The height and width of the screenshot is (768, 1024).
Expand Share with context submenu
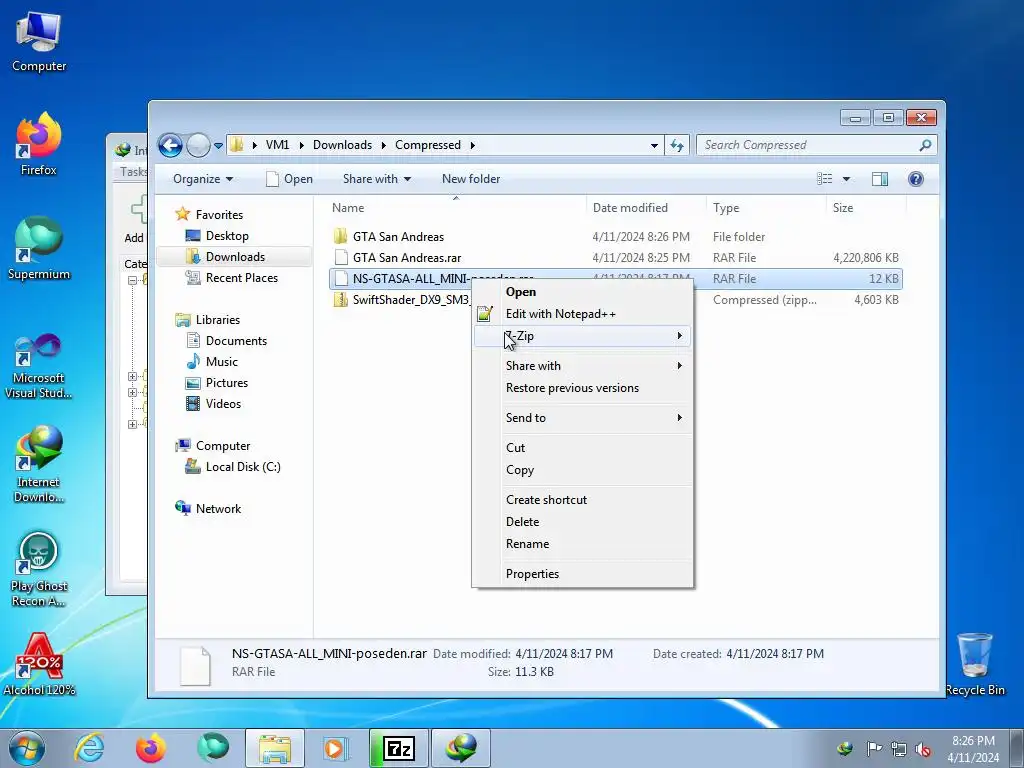pyautogui.click(x=583, y=366)
